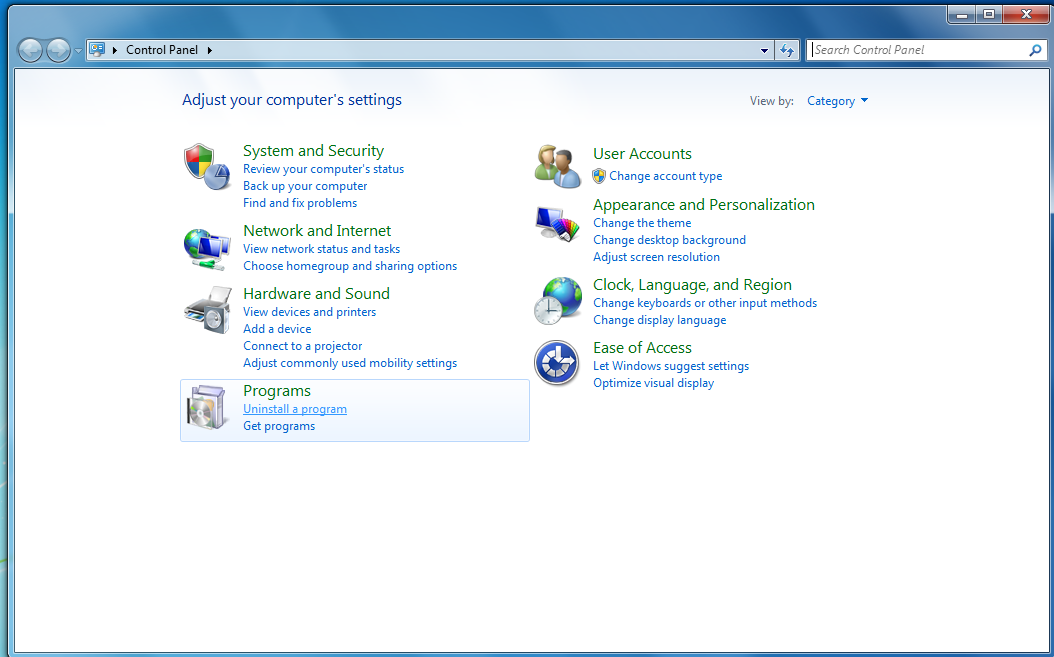Click Change the theme link
Screen dimensions: 1054x657
click(642, 223)
